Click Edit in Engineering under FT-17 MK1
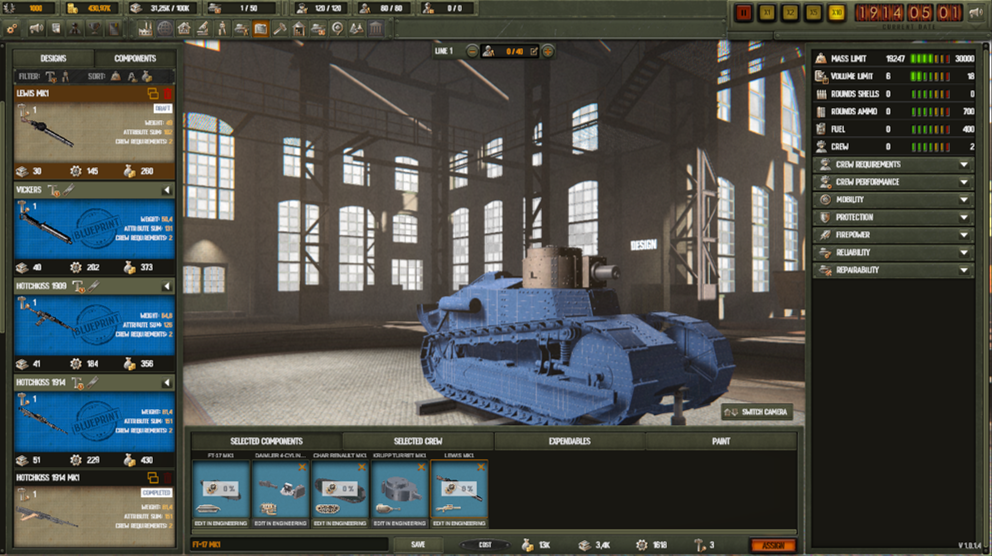Image resolution: width=992 pixels, height=556 pixels. click(x=221, y=523)
